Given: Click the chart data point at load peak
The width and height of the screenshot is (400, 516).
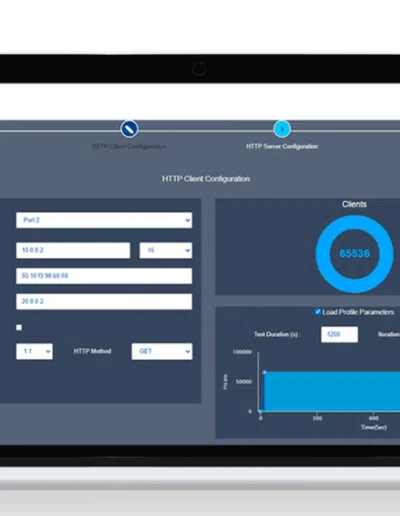Looking at the screenshot, I should 264,372.
